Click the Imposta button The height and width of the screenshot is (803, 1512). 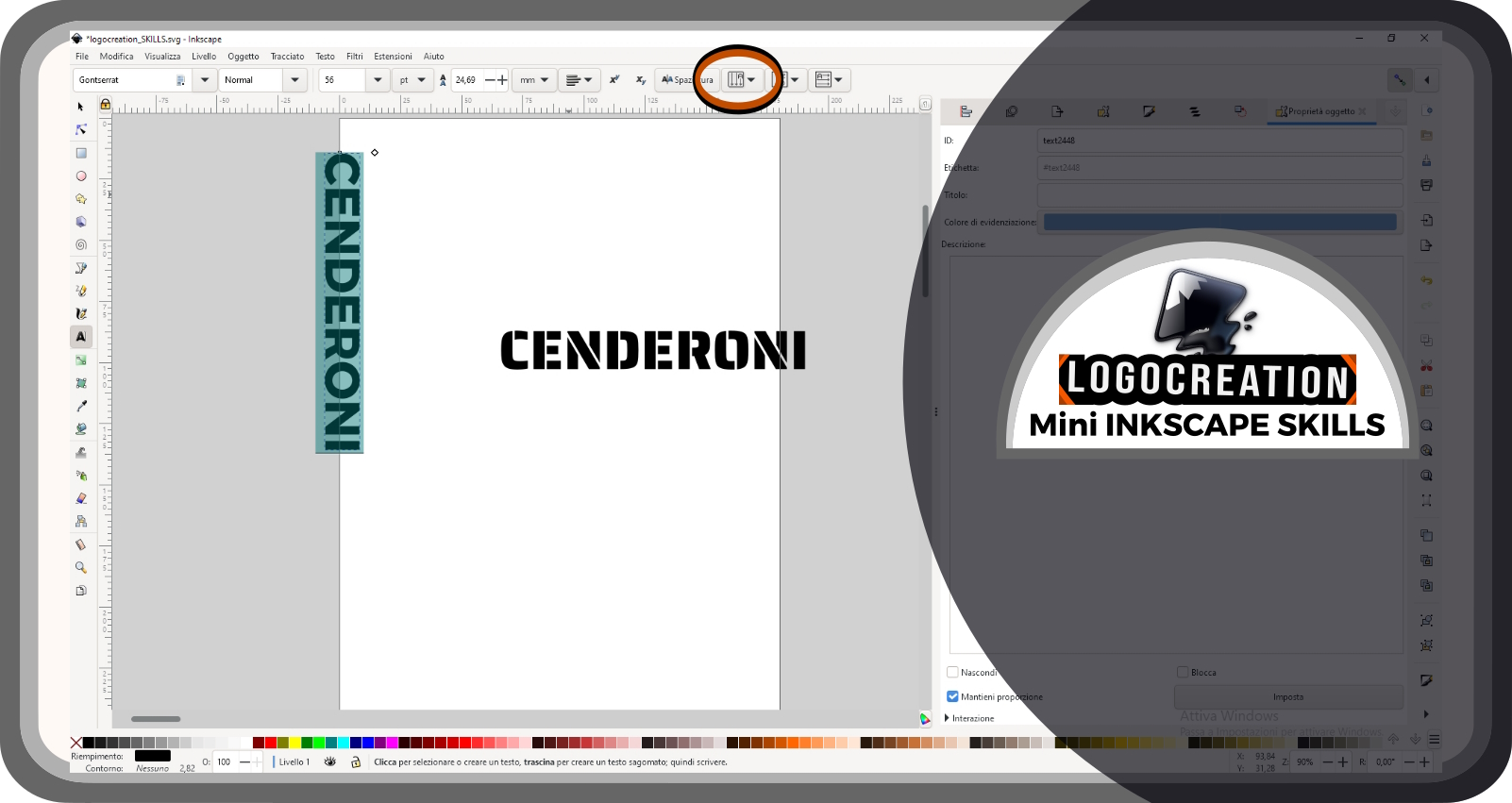click(x=1288, y=696)
